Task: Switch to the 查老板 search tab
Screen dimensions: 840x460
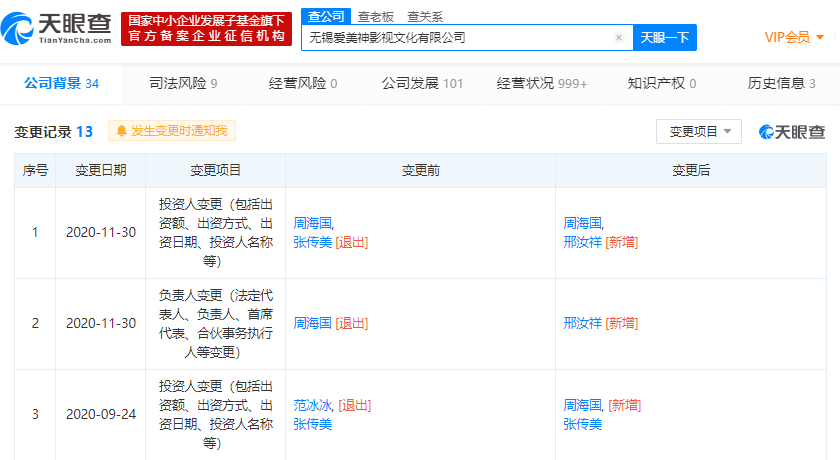Action: [375, 17]
